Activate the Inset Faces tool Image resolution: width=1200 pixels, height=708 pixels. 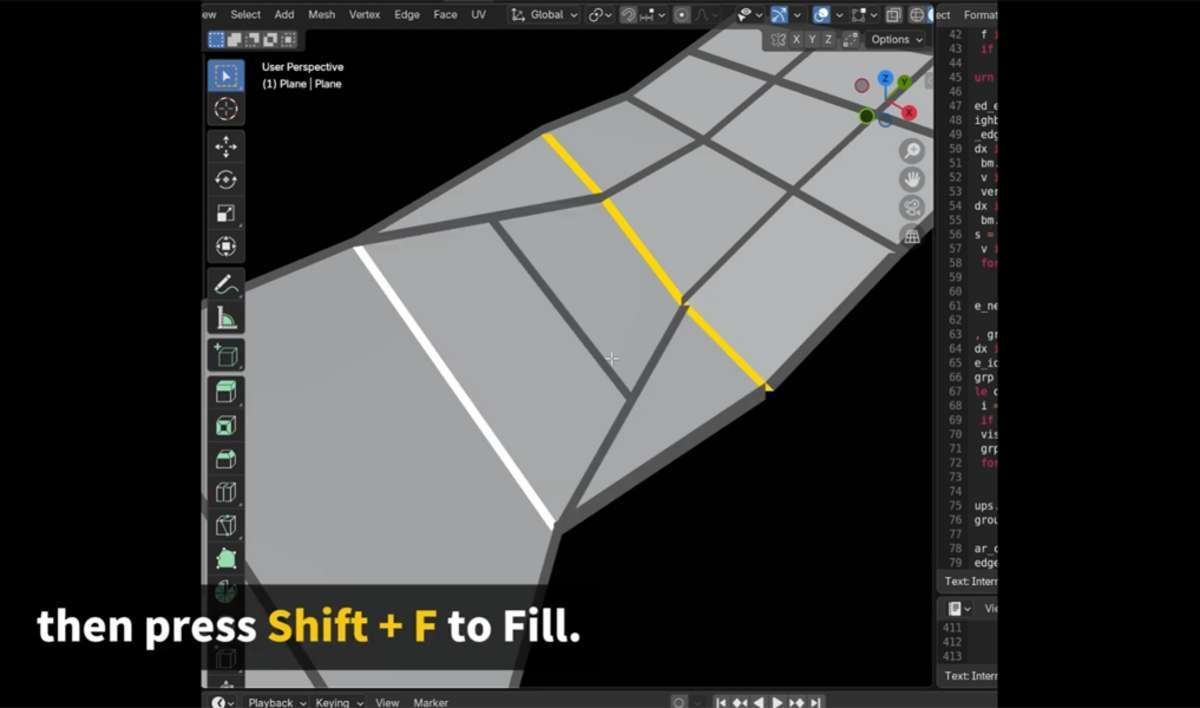(226, 425)
